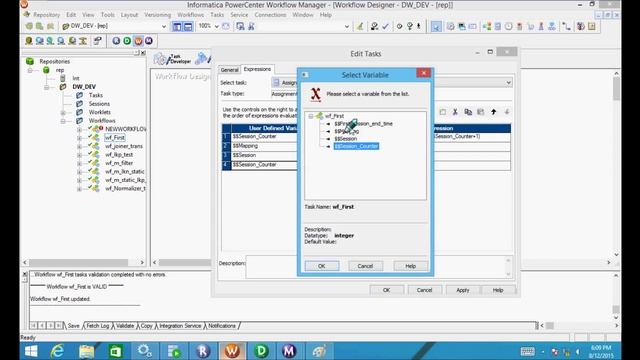640x360 pixels.
Task: Collapse the DW_DEV folder node
Action: point(46,87)
